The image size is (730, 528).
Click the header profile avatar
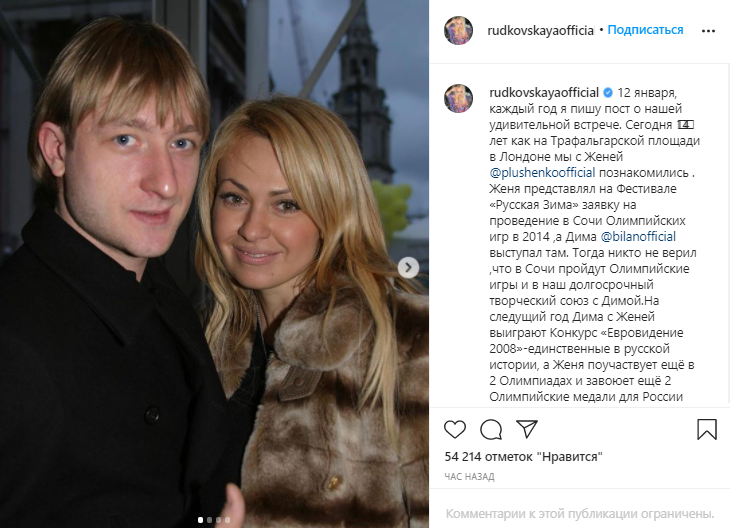point(459,30)
